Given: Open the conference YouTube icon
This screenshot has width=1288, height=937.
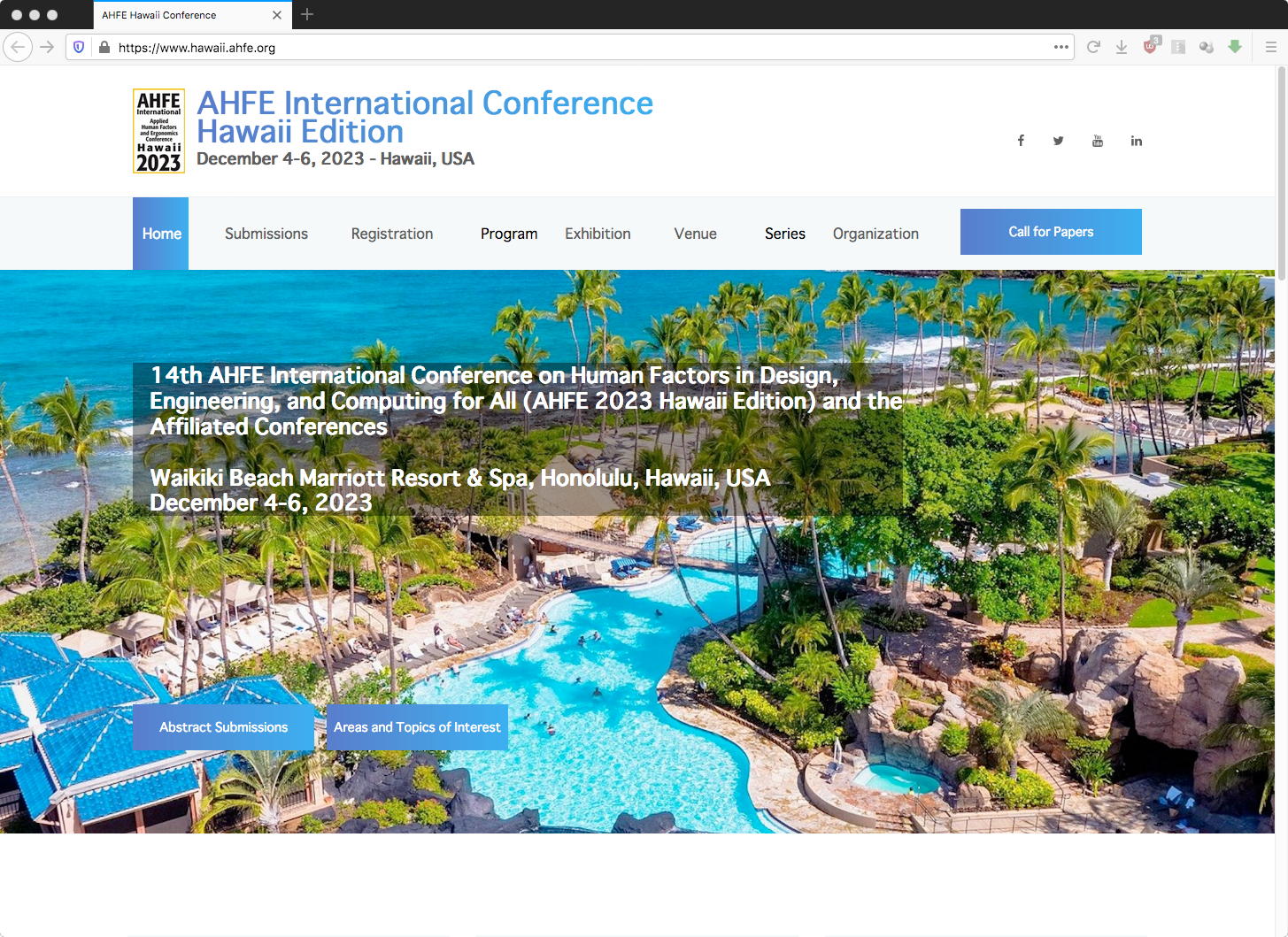Looking at the screenshot, I should pyautogui.click(x=1098, y=141).
